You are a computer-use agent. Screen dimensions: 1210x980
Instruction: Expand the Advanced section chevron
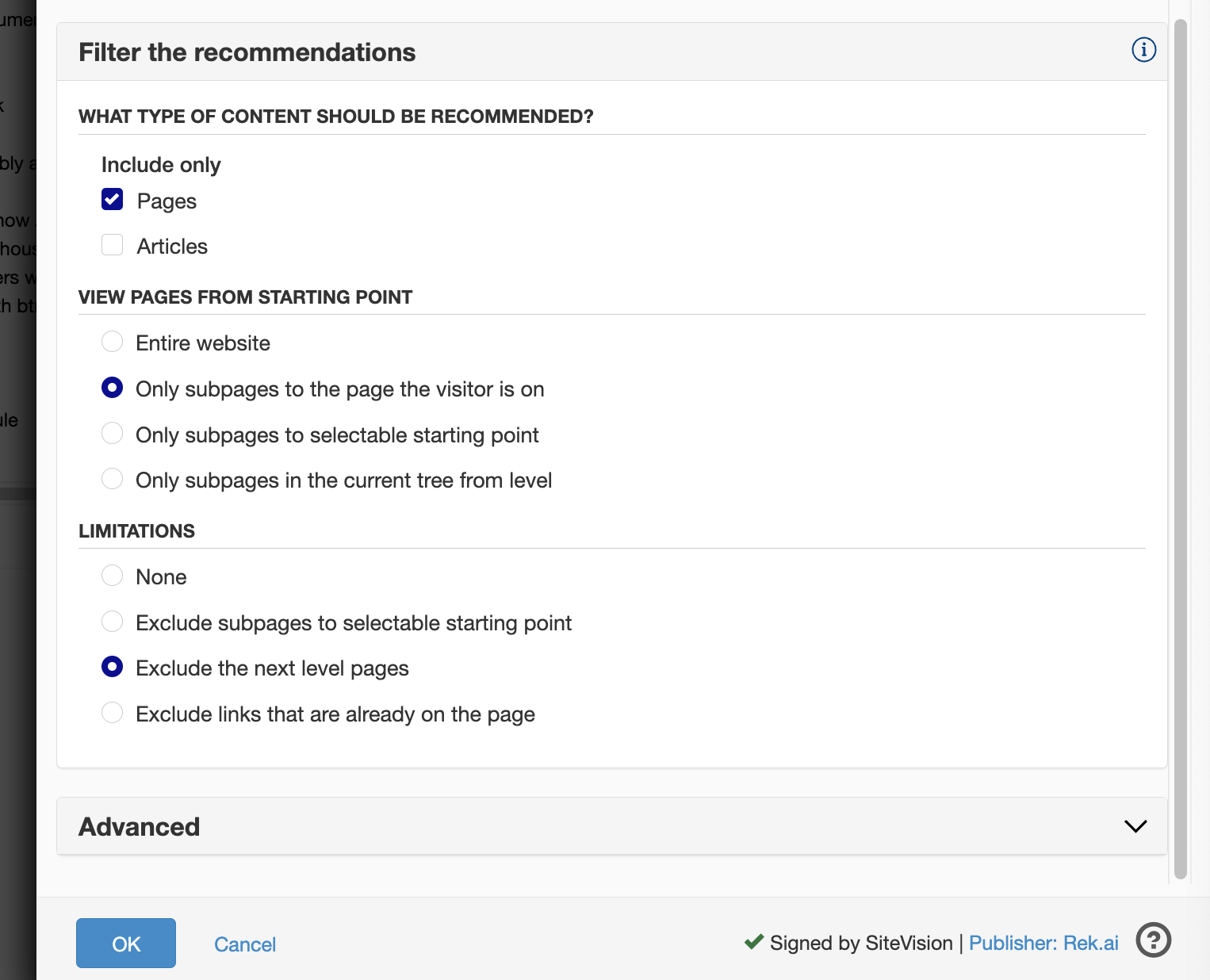point(1135,826)
